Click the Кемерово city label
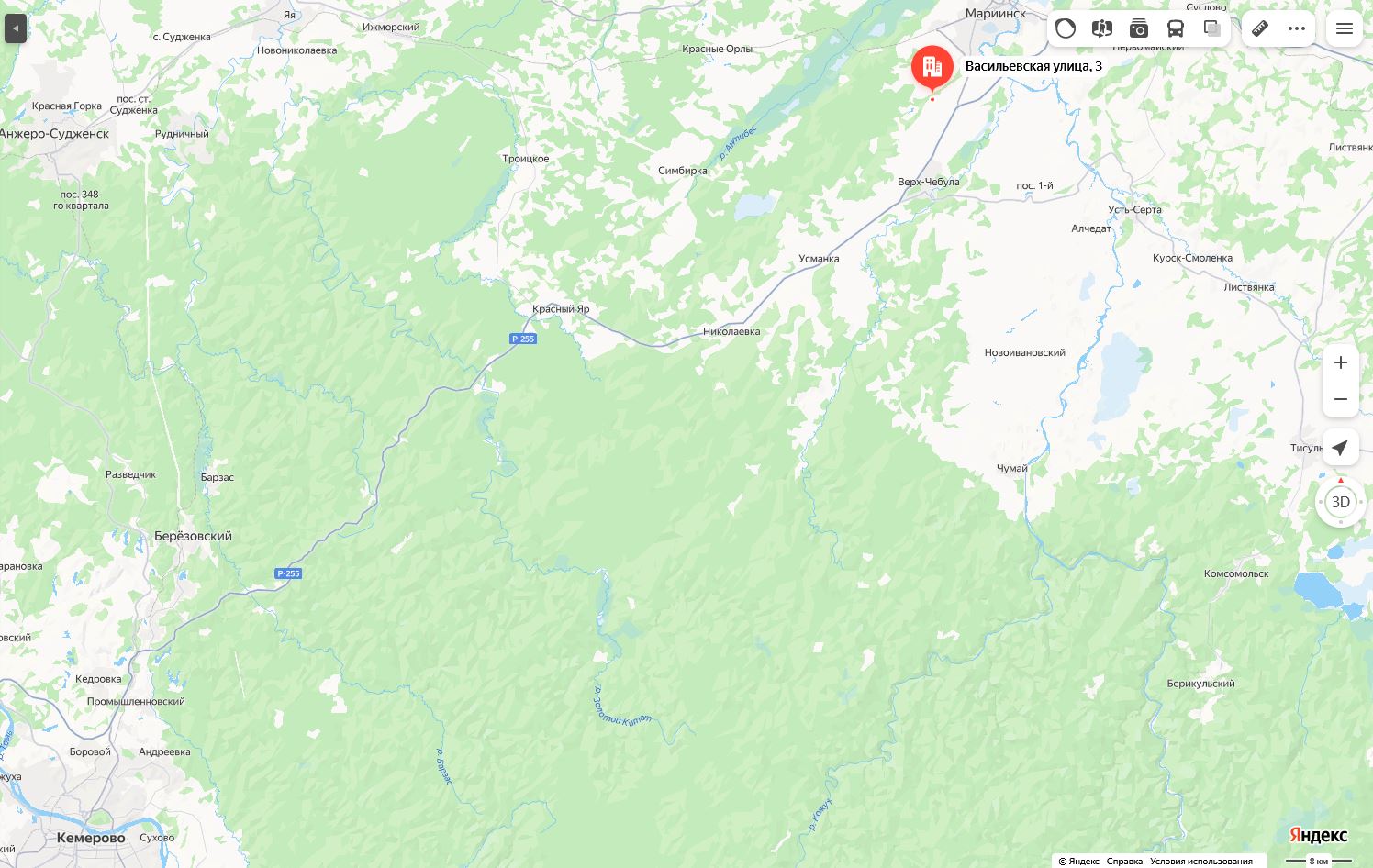This screenshot has width=1373, height=868. point(91,838)
